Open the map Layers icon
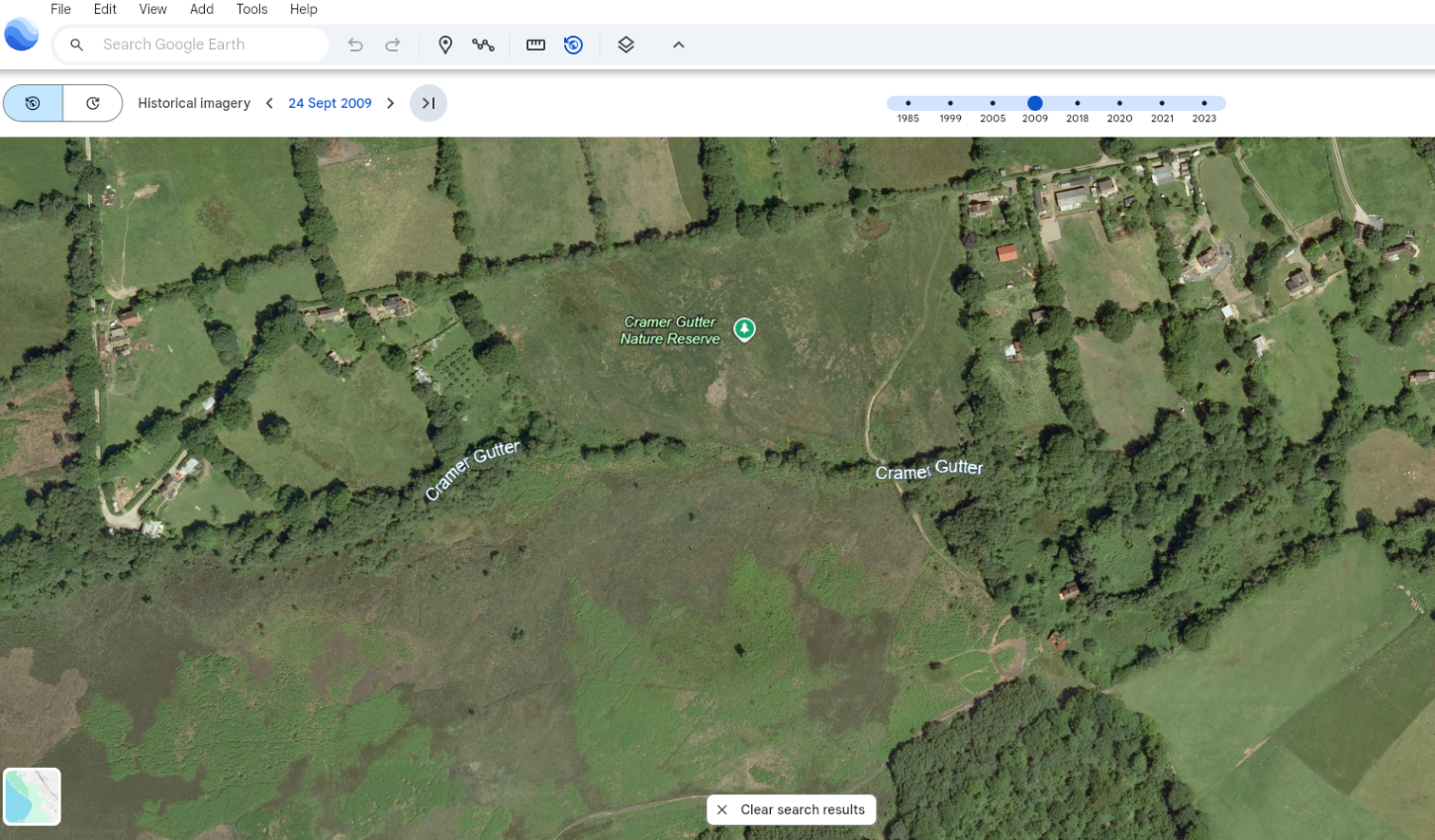Screen dimensions: 1435x840 tap(625, 45)
